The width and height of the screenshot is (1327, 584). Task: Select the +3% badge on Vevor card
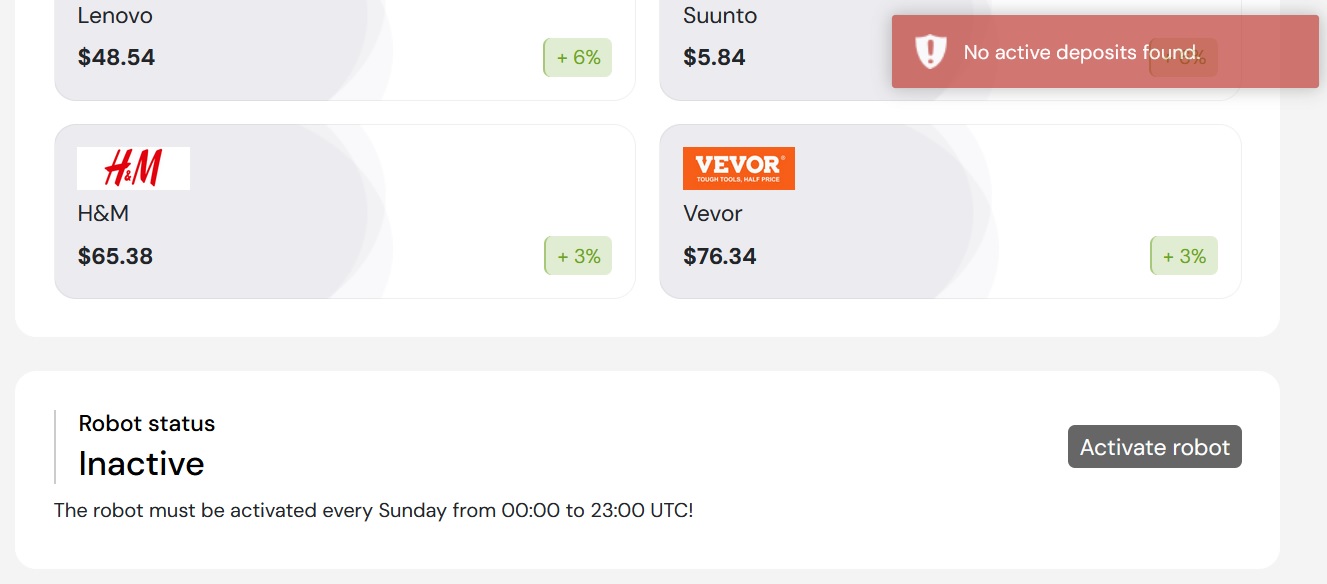(1184, 256)
